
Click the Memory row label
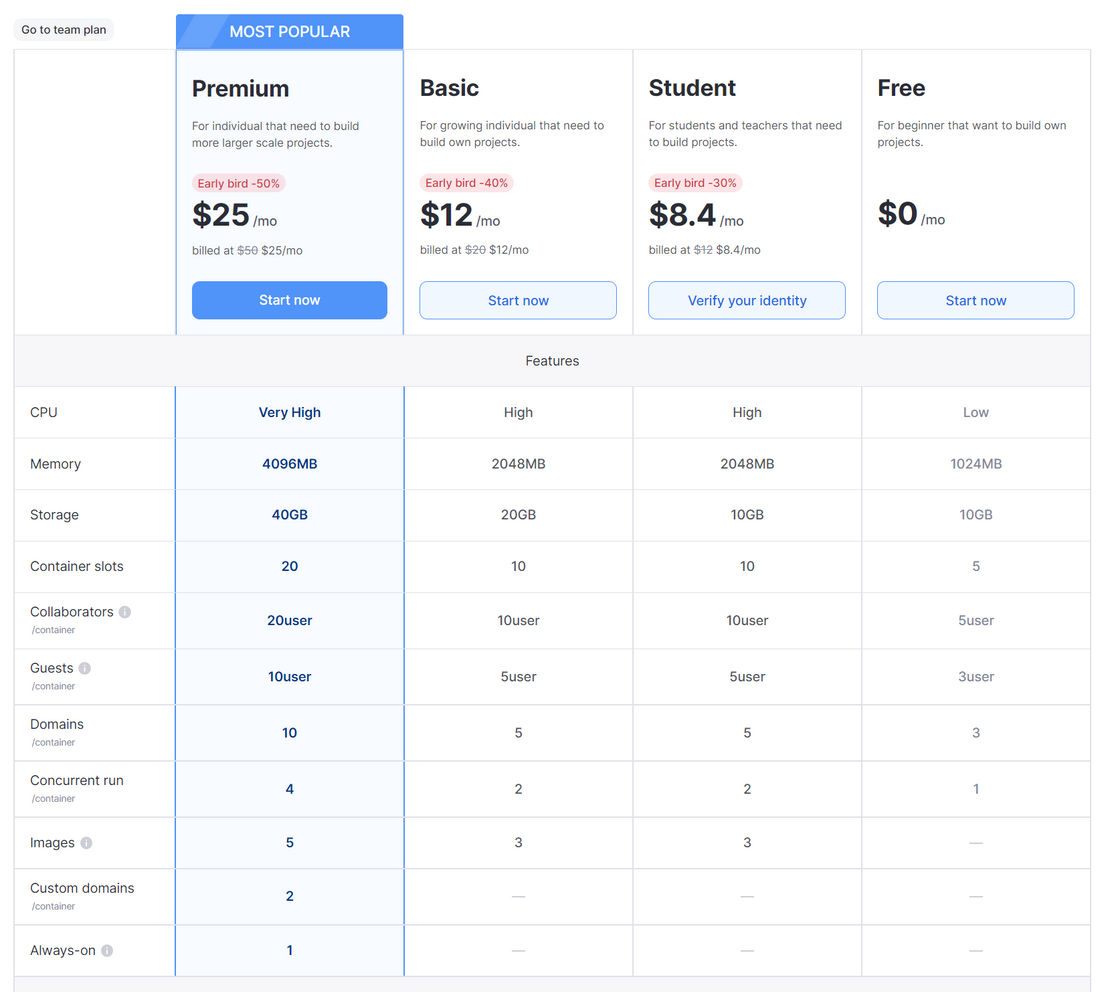click(x=55, y=464)
